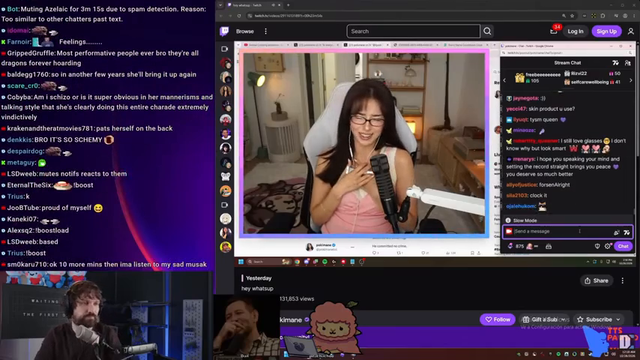Screen dimensions: 640x360
Task: Open the first sidebar channel avatar
Action: pos(225,63)
